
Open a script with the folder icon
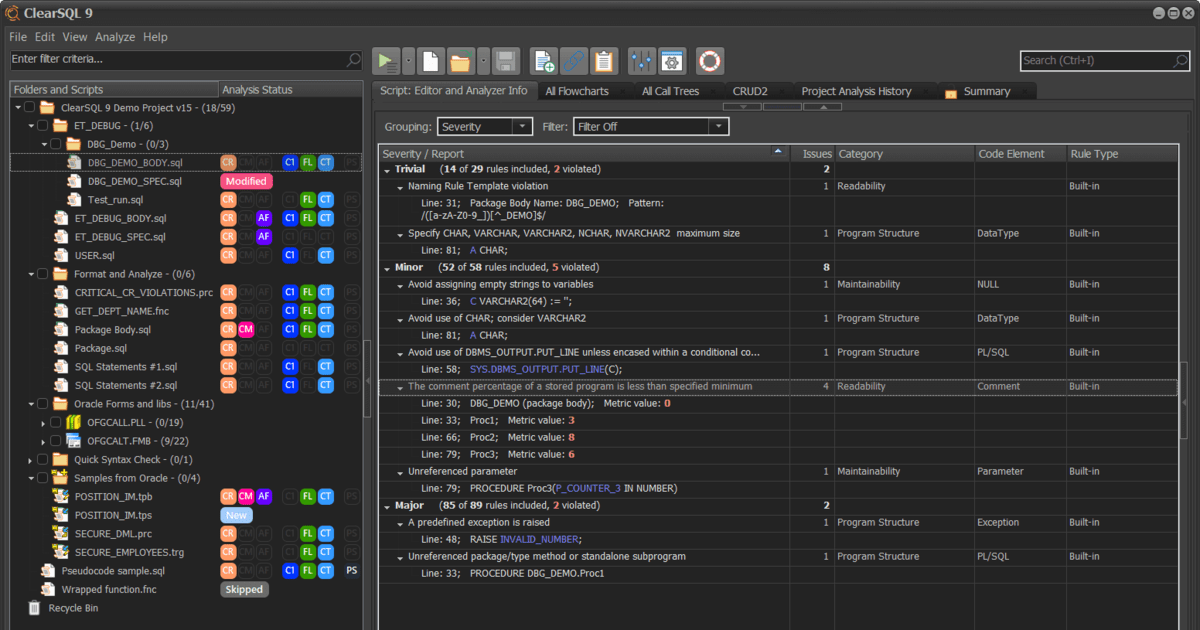click(x=460, y=60)
